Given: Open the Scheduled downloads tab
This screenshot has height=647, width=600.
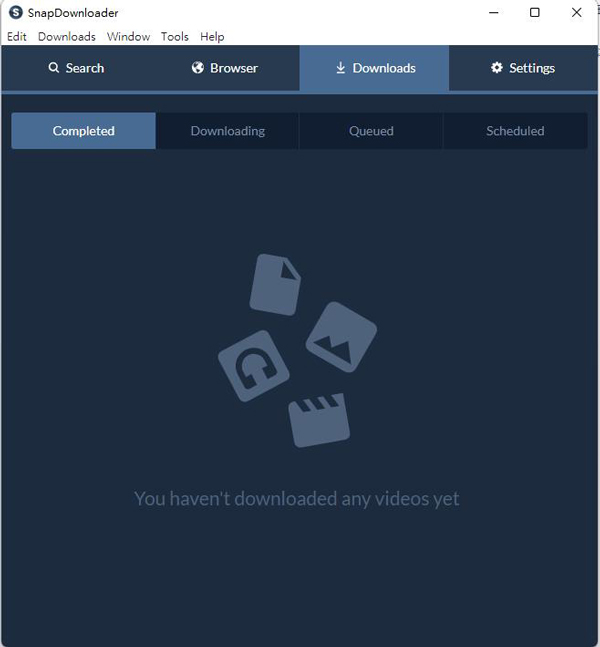Looking at the screenshot, I should (515, 131).
